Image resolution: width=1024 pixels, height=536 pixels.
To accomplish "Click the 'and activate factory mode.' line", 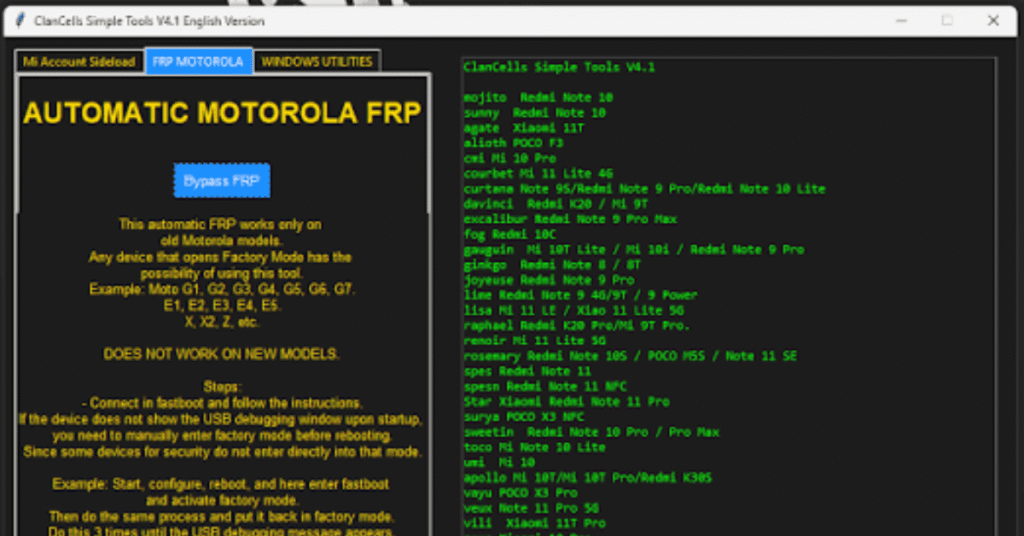I will [222, 500].
